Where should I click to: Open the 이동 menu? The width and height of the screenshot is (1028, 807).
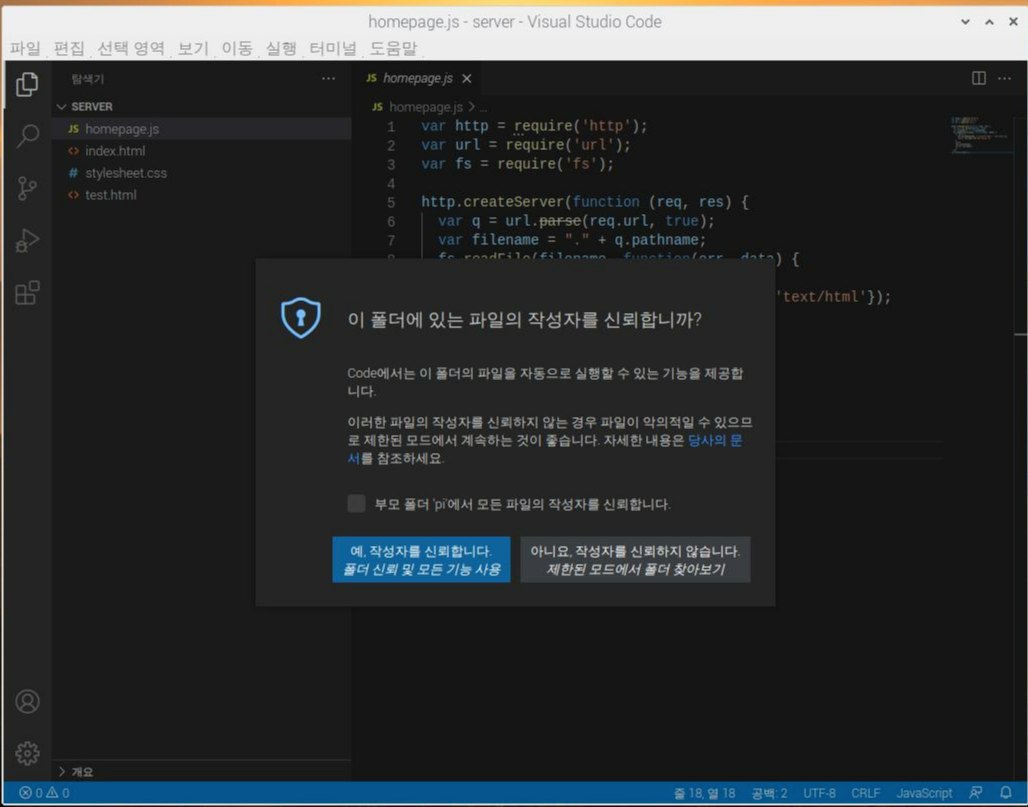tap(237, 48)
